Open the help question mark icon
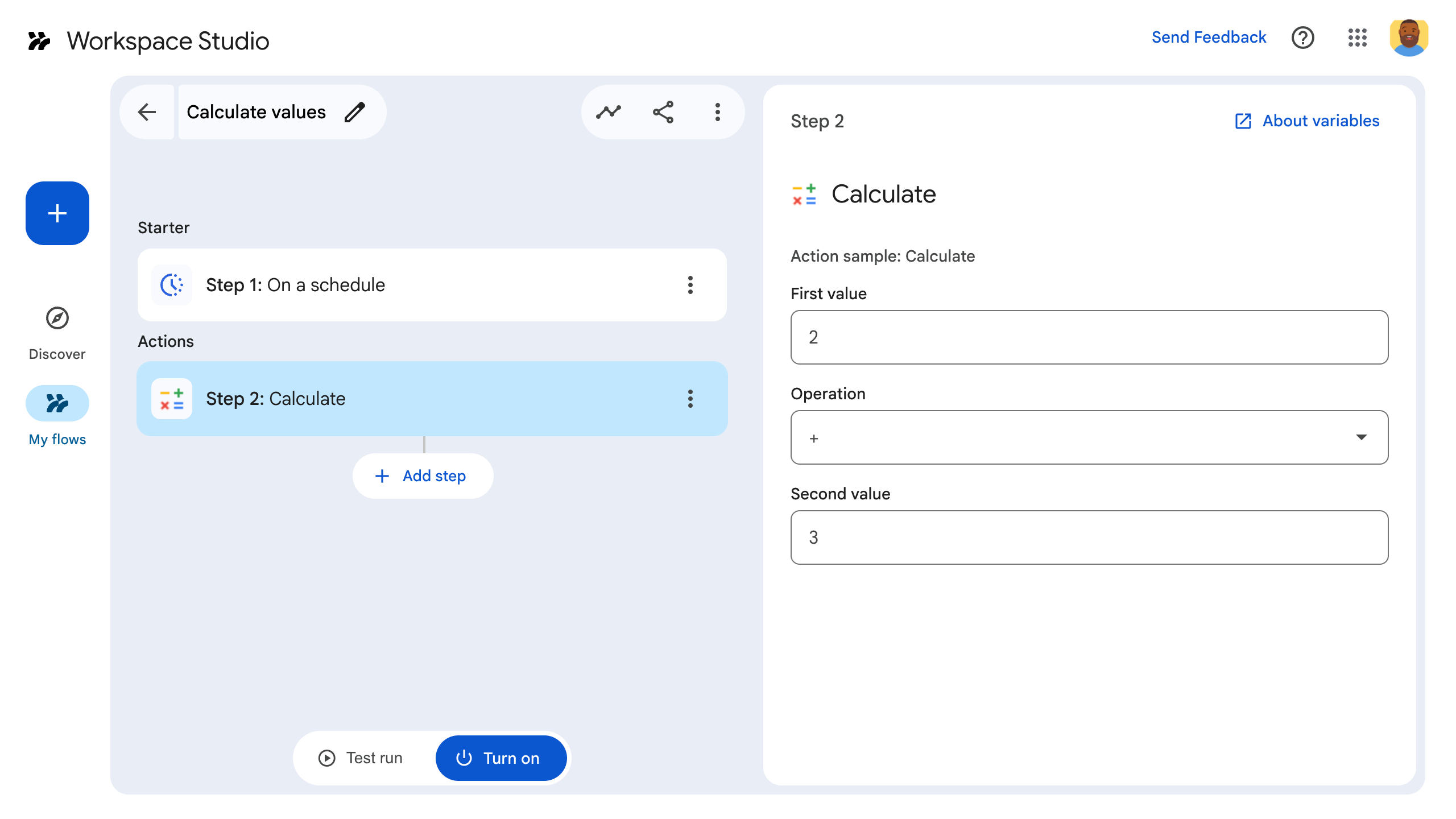1456x819 pixels. coord(1303,38)
